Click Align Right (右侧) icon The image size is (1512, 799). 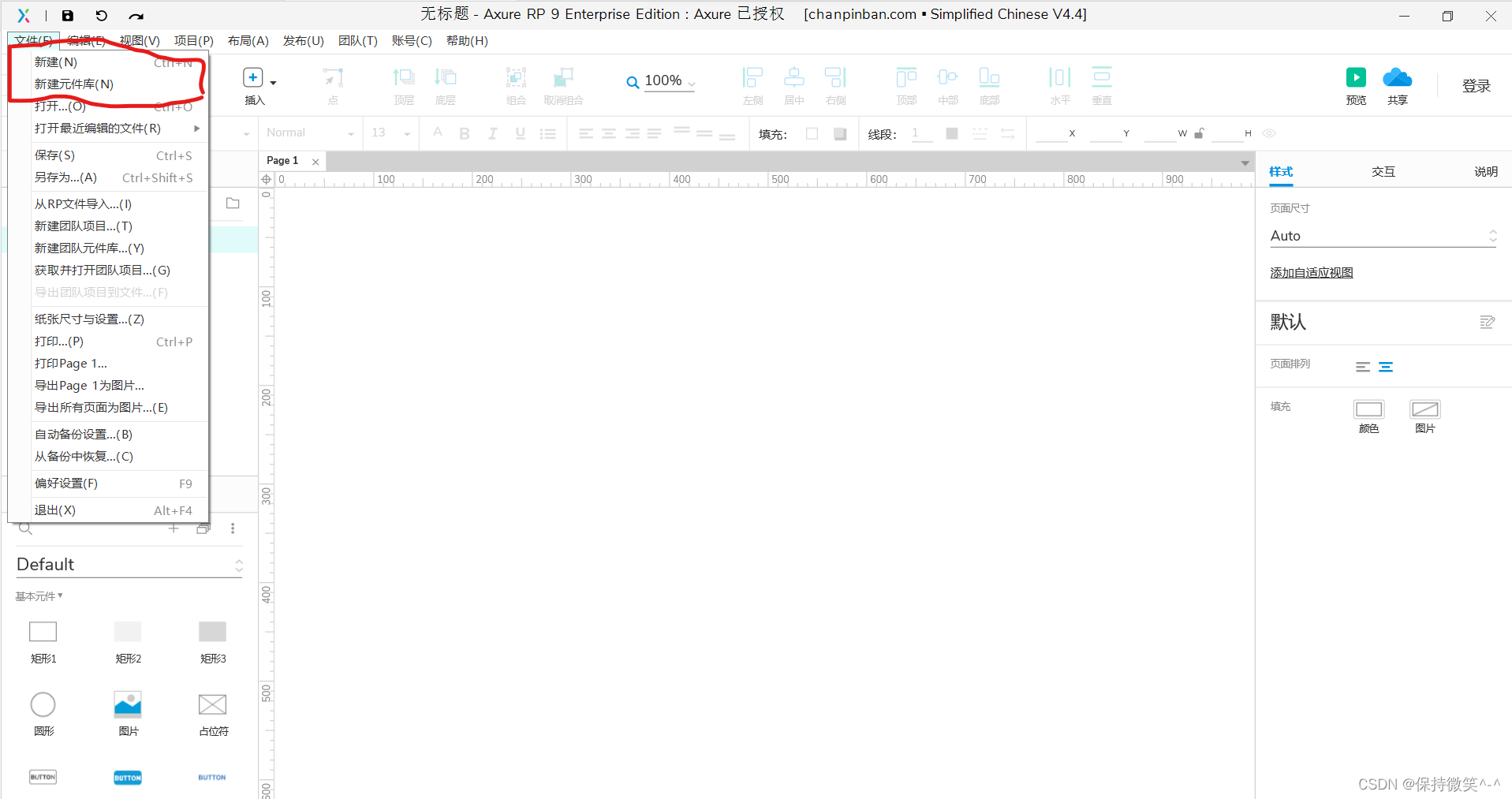point(835,77)
